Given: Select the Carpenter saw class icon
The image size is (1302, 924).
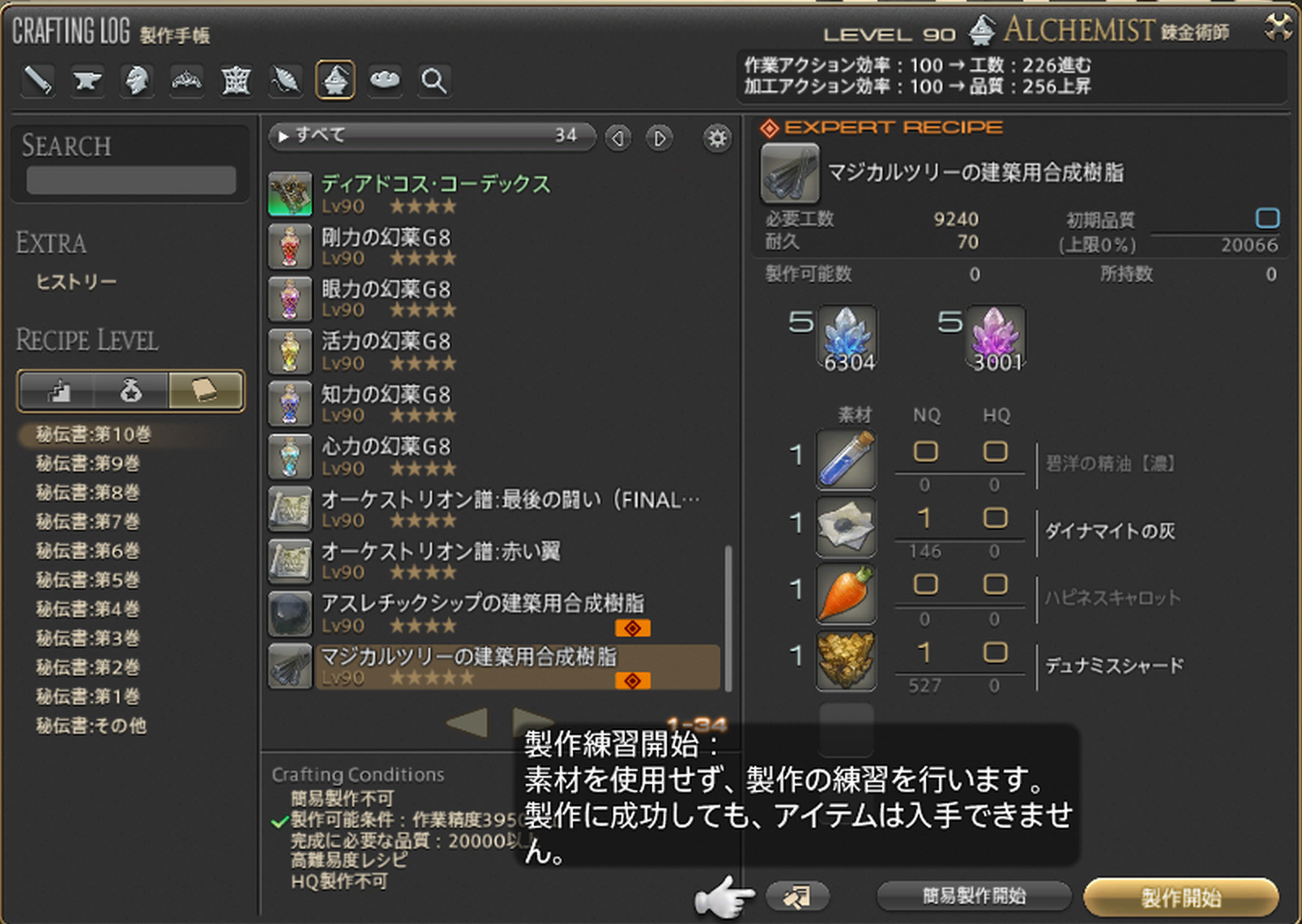Looking at the screenshot, I should (37, 81).
